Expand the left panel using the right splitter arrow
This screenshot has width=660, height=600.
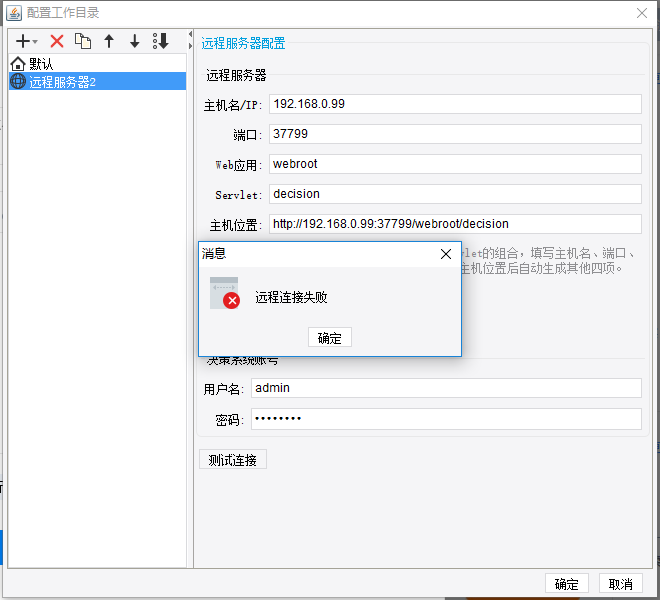point(190,45)
